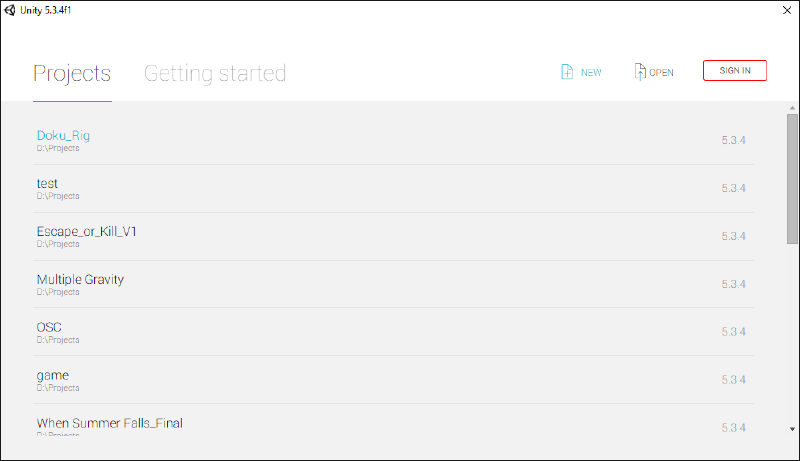
Task: Select the game project row
Action: 53,376
